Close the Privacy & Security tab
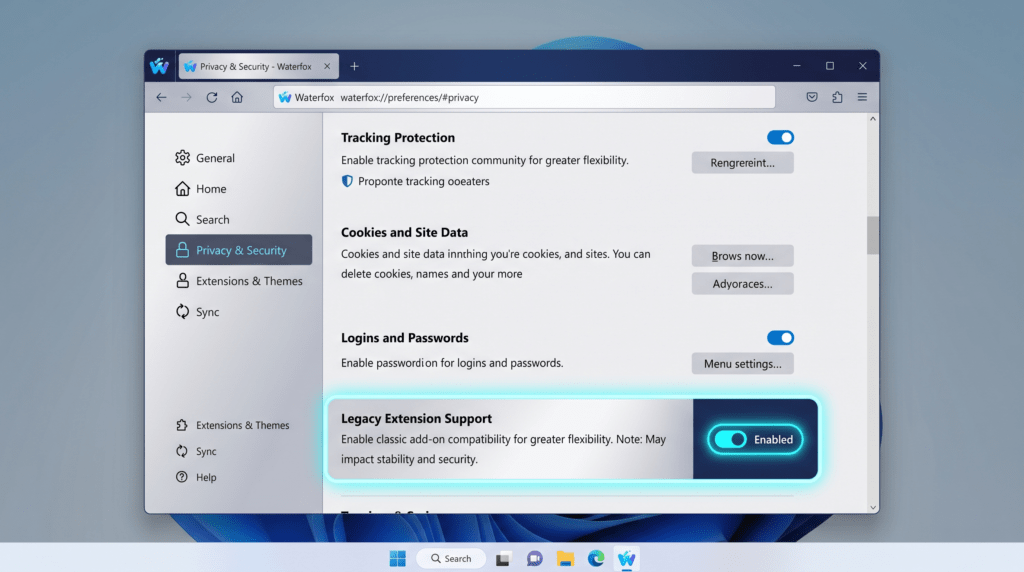 click(327, 66)
